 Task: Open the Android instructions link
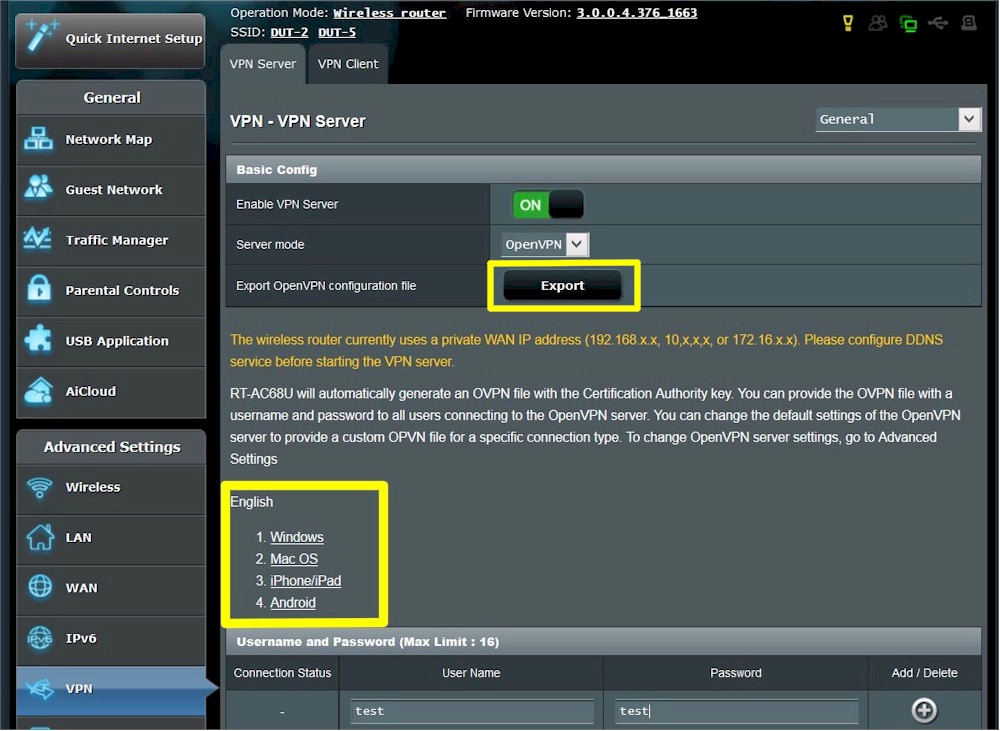pos(293,603)
